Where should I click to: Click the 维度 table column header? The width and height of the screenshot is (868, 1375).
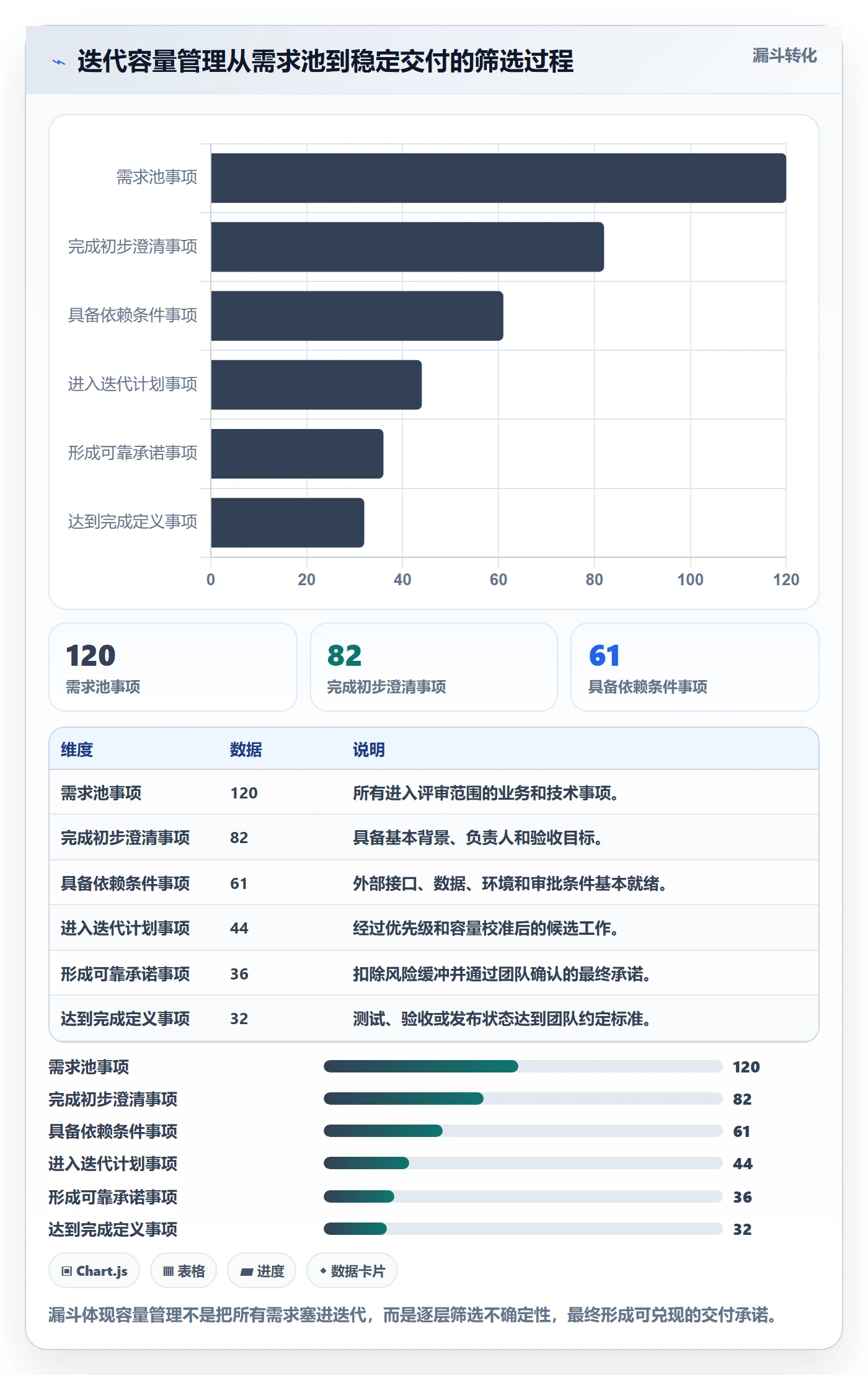[x=77, y=749]
